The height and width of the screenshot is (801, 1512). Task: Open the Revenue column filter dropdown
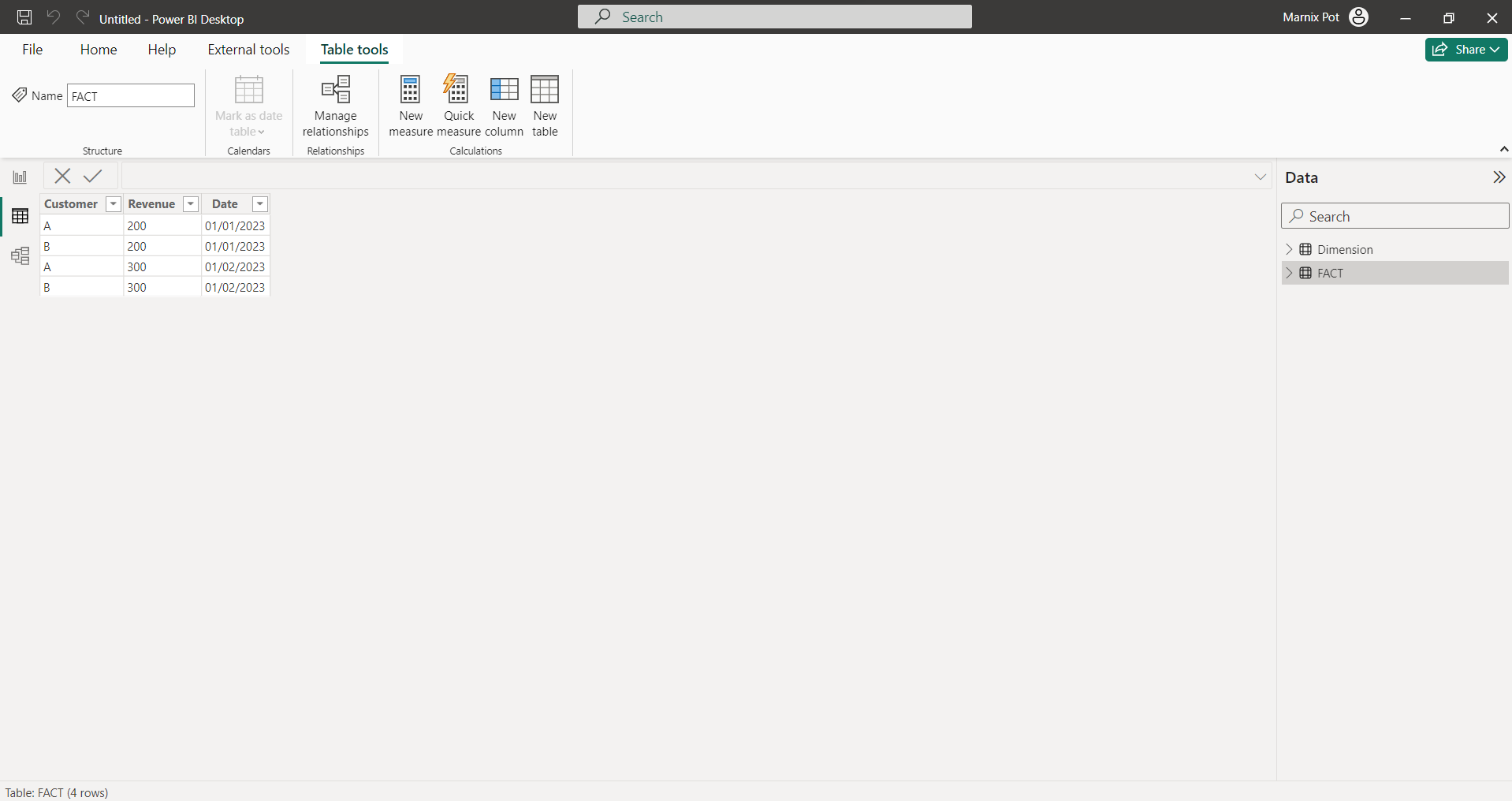coord(191,204)
